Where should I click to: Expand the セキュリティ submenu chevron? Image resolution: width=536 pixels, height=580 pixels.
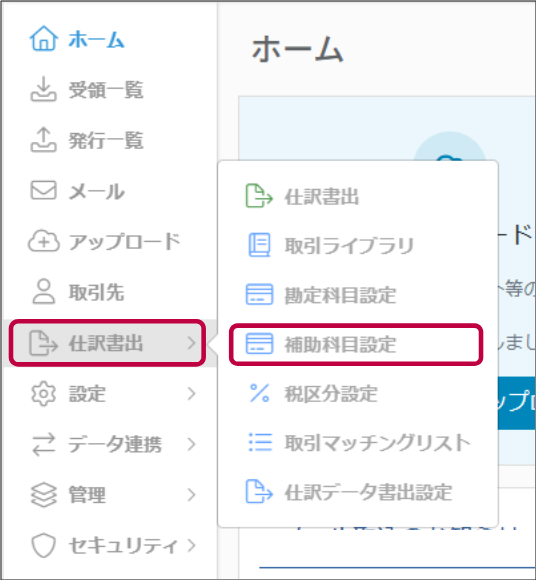pyautogui.click(x=191, y=545)
